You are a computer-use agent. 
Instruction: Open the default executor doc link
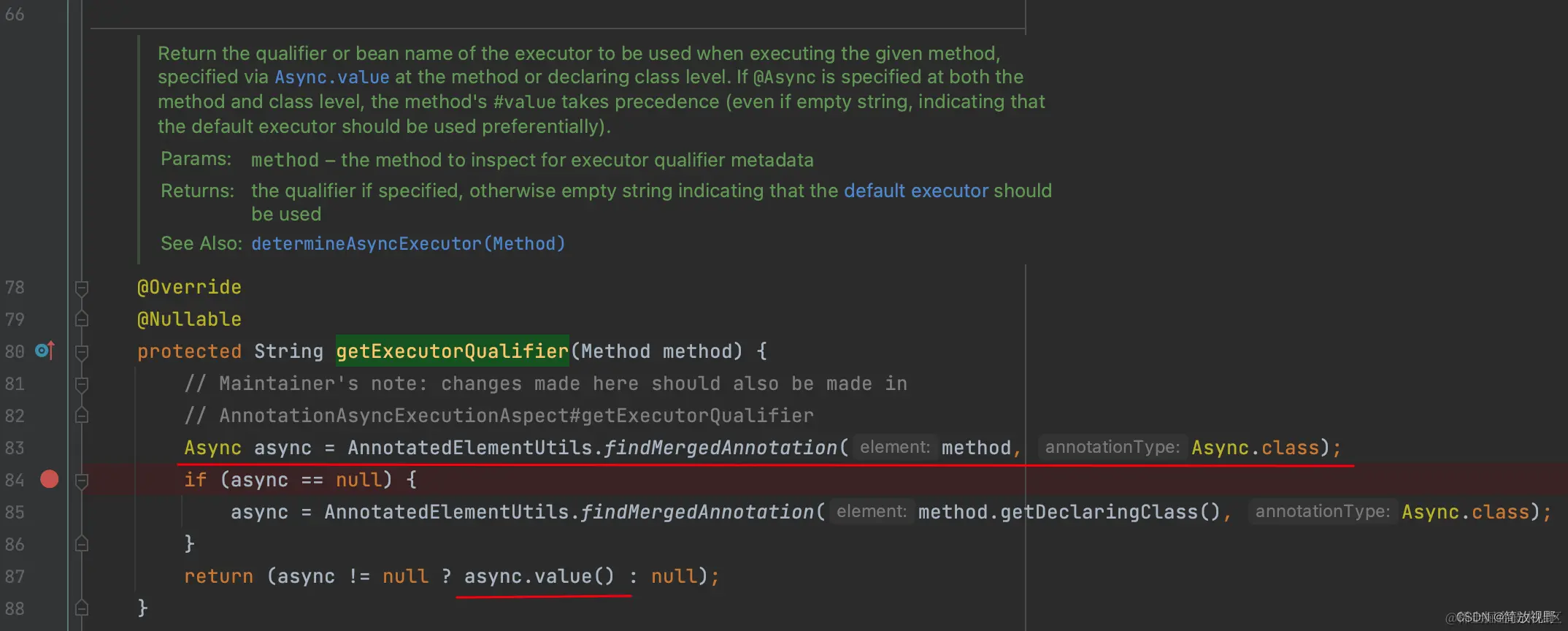916,191
